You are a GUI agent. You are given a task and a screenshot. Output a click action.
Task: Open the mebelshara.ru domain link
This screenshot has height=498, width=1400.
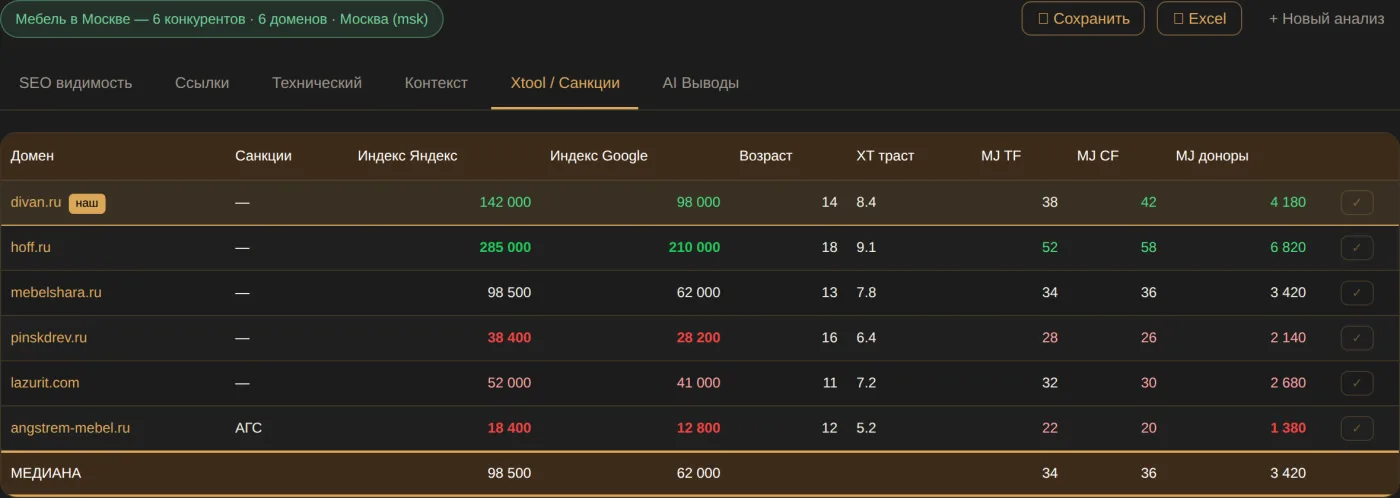[x=56, y=292]
